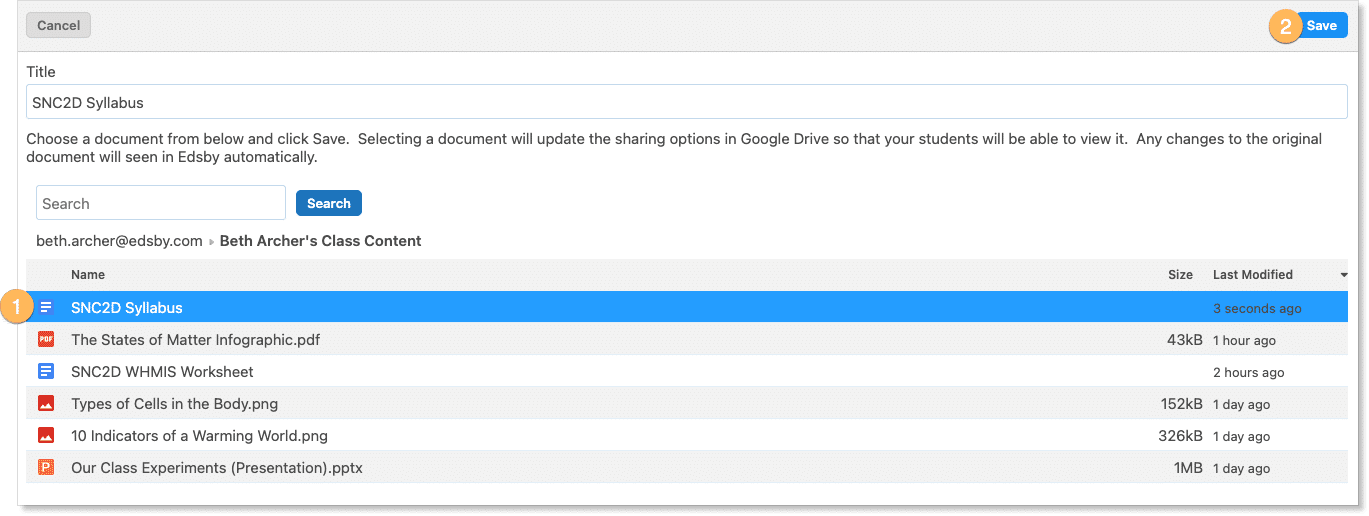
Task: Click the Google Doc icon beside SNC2D Syllabus
Action: click(46, 308)
